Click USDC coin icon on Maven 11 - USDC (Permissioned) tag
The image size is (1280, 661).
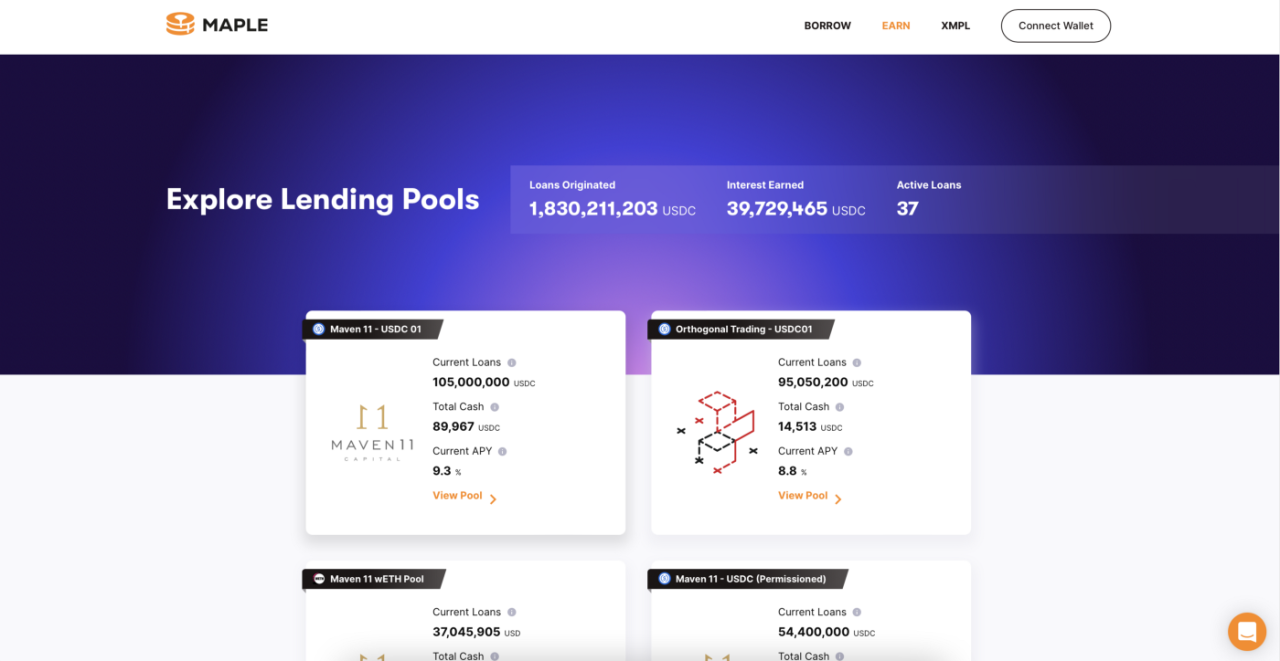coord(664,579)
